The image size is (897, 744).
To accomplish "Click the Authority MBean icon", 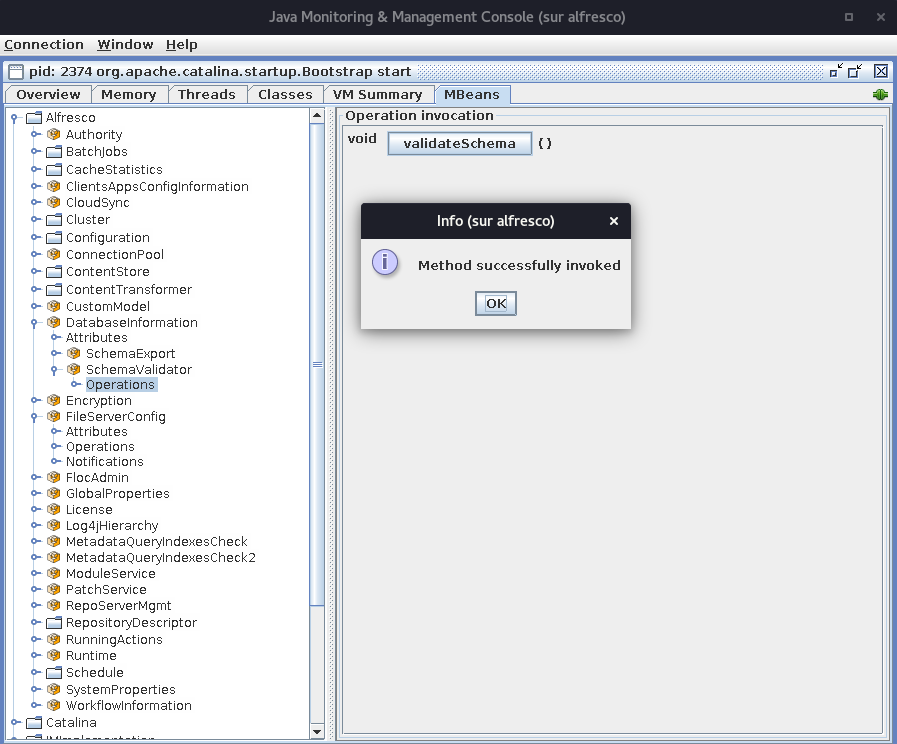I will 54,134.
